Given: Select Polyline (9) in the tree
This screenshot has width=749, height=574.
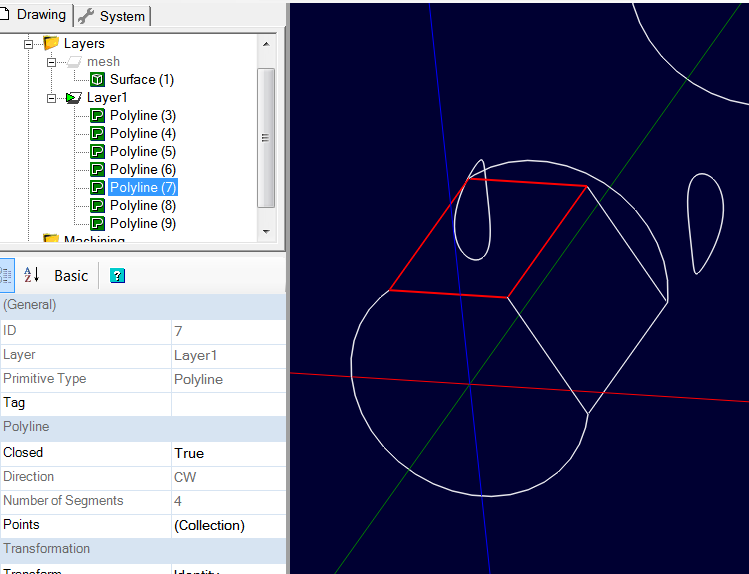Looking at the screenshot, I should (143, 223).
